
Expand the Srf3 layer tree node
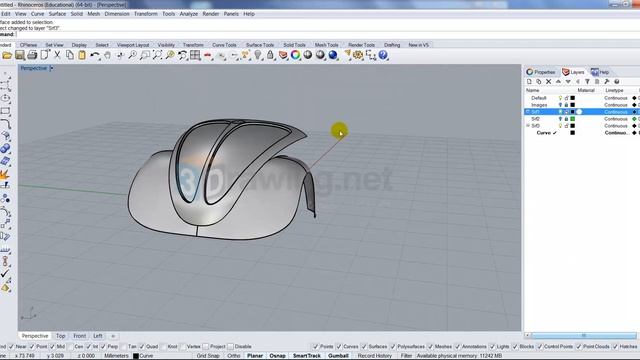528,126
